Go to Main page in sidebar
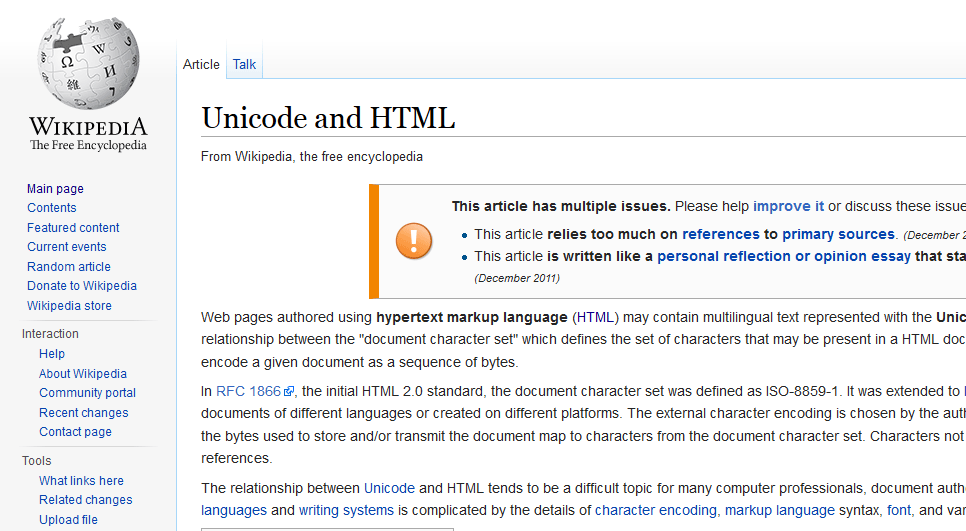966x531 pixels. 55,188
